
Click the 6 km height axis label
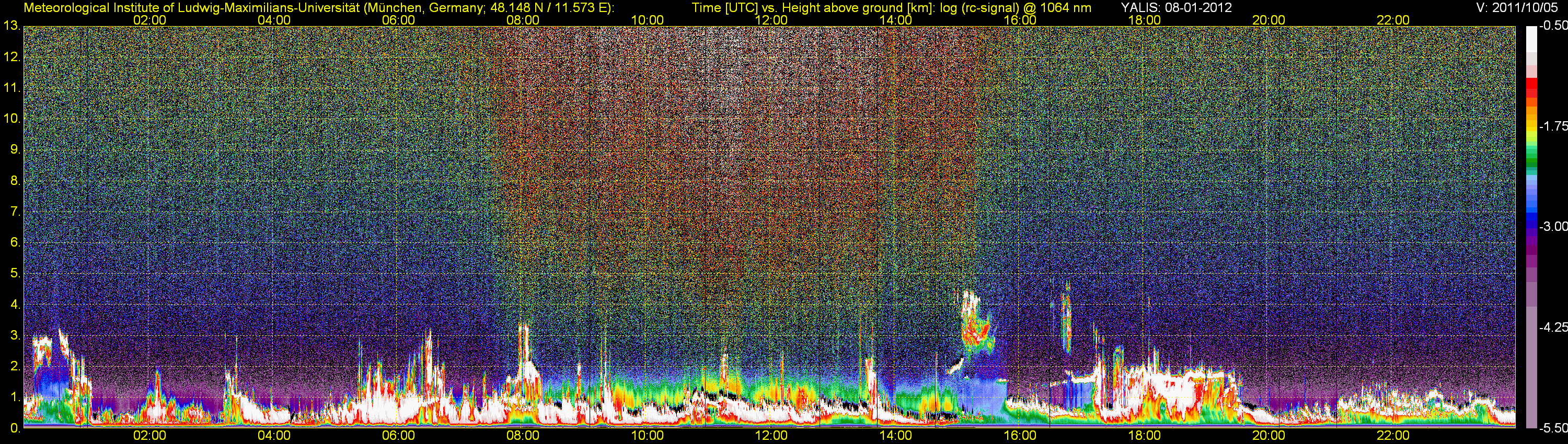tap(15, 243)
